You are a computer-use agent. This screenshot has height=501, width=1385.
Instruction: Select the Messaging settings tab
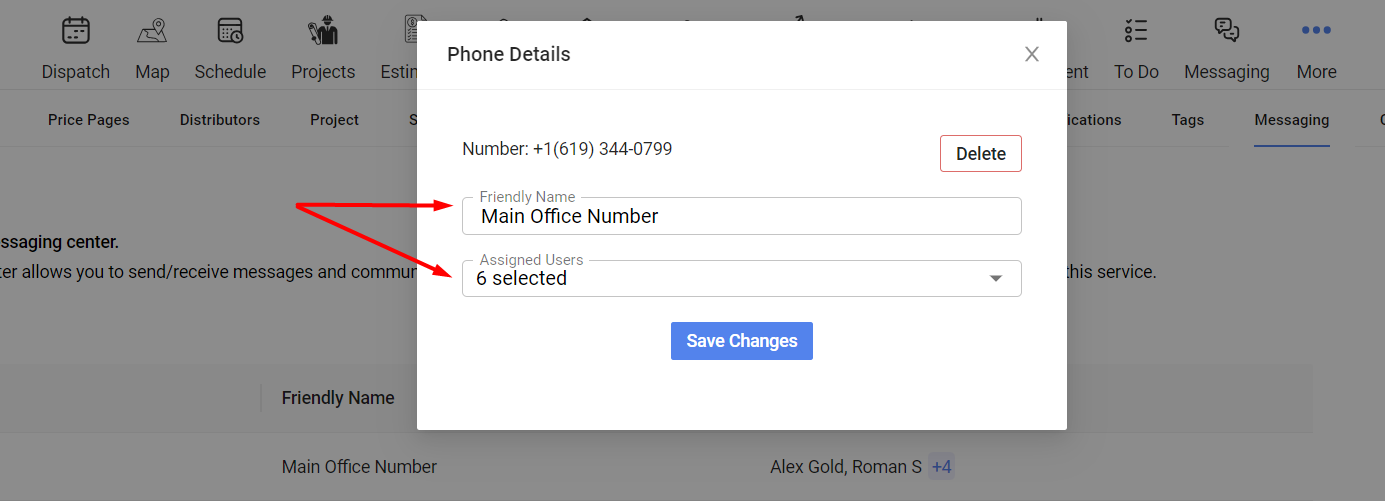click(1292, 120)
